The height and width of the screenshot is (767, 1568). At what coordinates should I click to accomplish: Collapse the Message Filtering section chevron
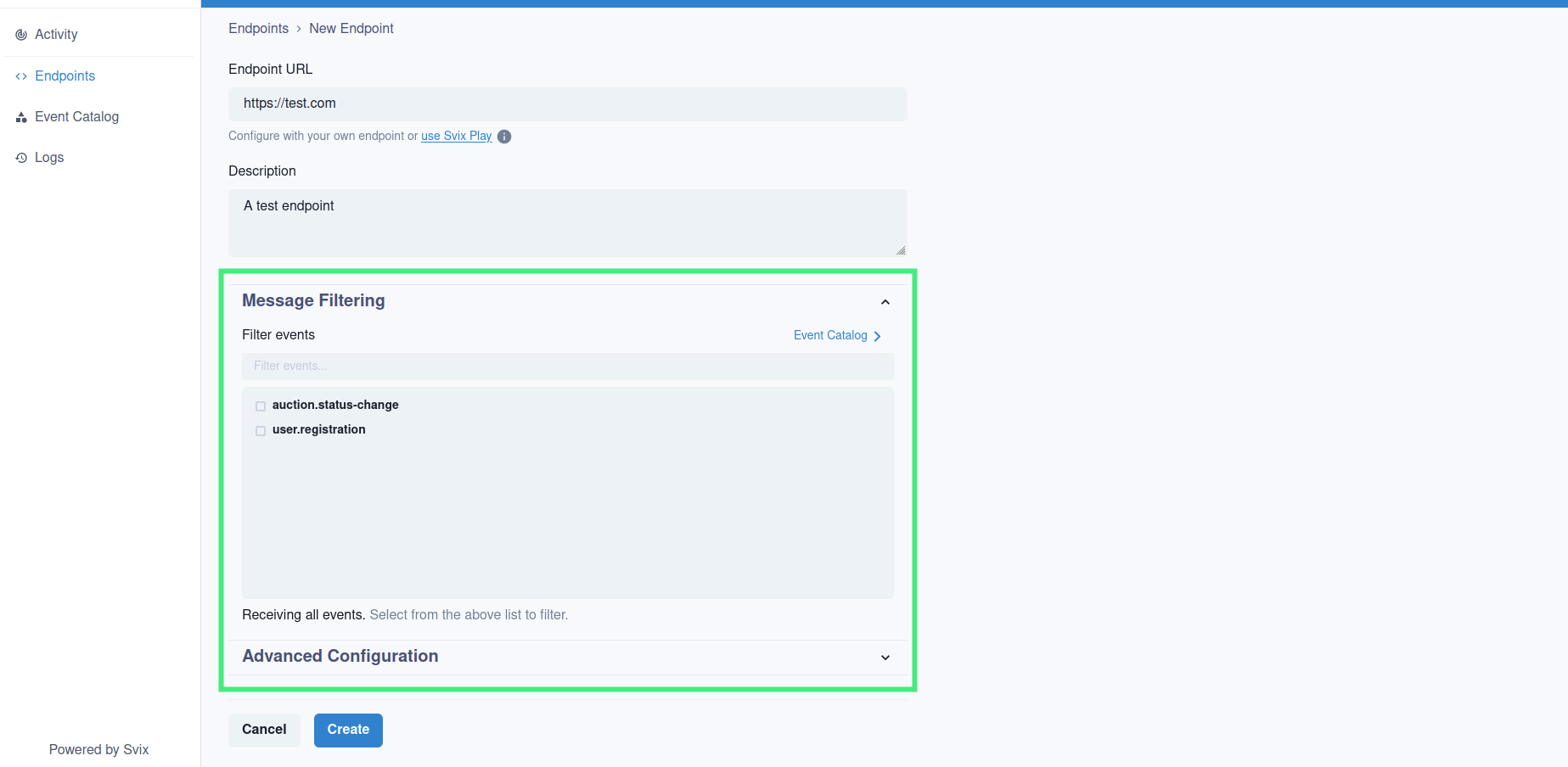click(x=885, y=302)
